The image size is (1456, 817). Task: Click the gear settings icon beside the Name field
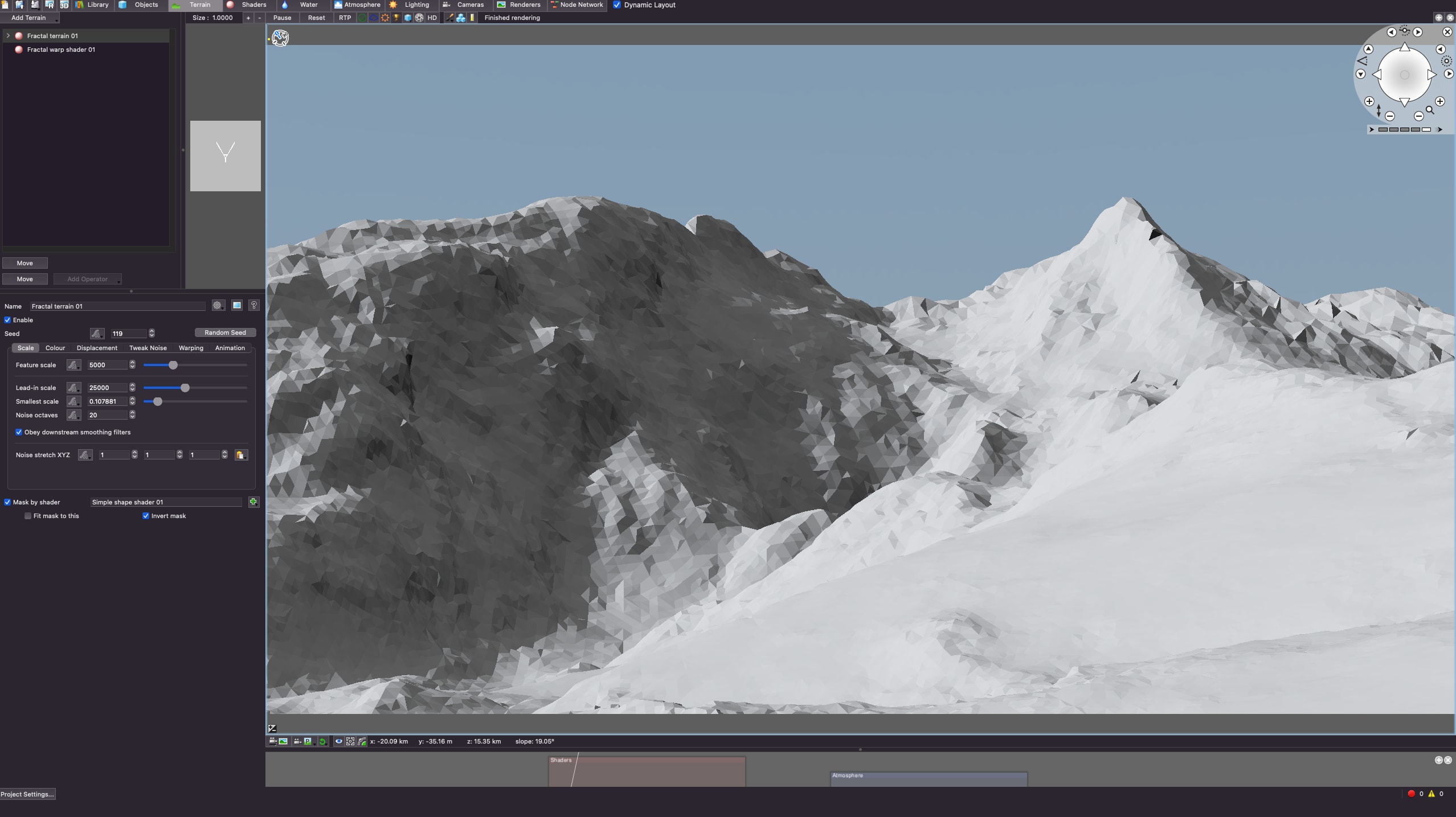point(217,306)
